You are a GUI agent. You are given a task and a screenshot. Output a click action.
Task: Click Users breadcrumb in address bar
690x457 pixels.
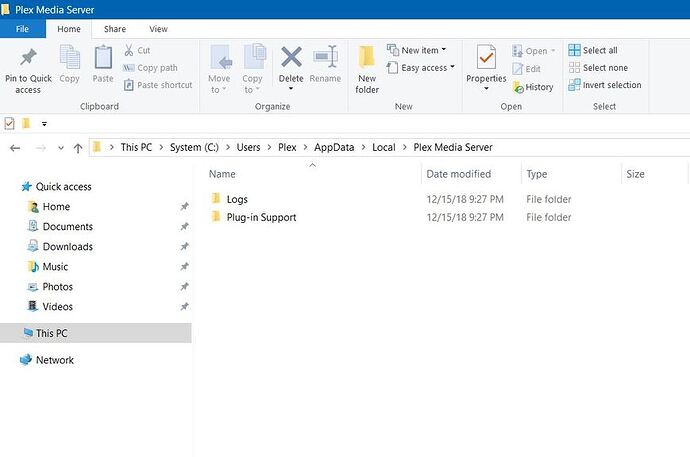pos(248,147)
